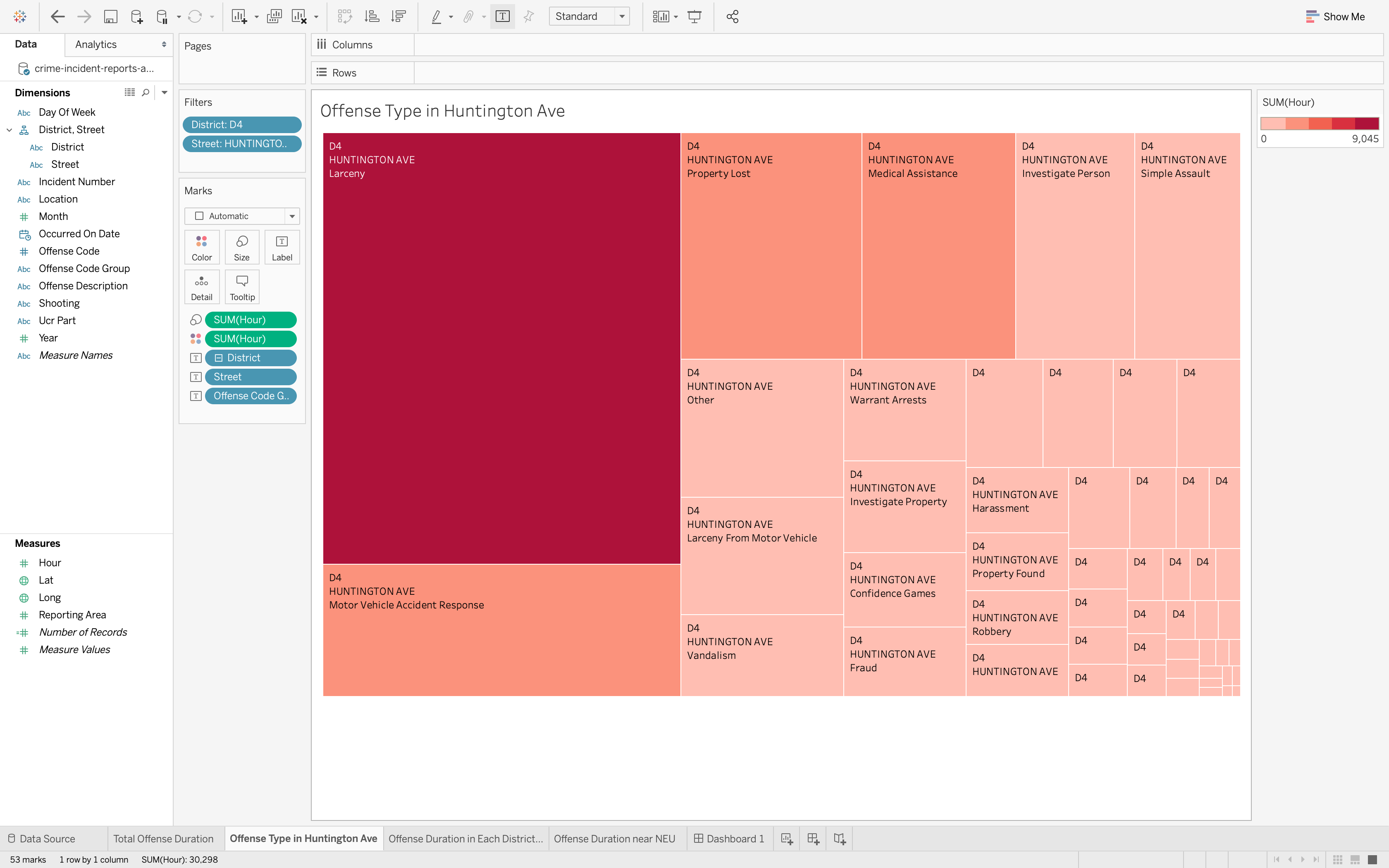
Task: Open the Color marks card button
Action: [201, 248]
